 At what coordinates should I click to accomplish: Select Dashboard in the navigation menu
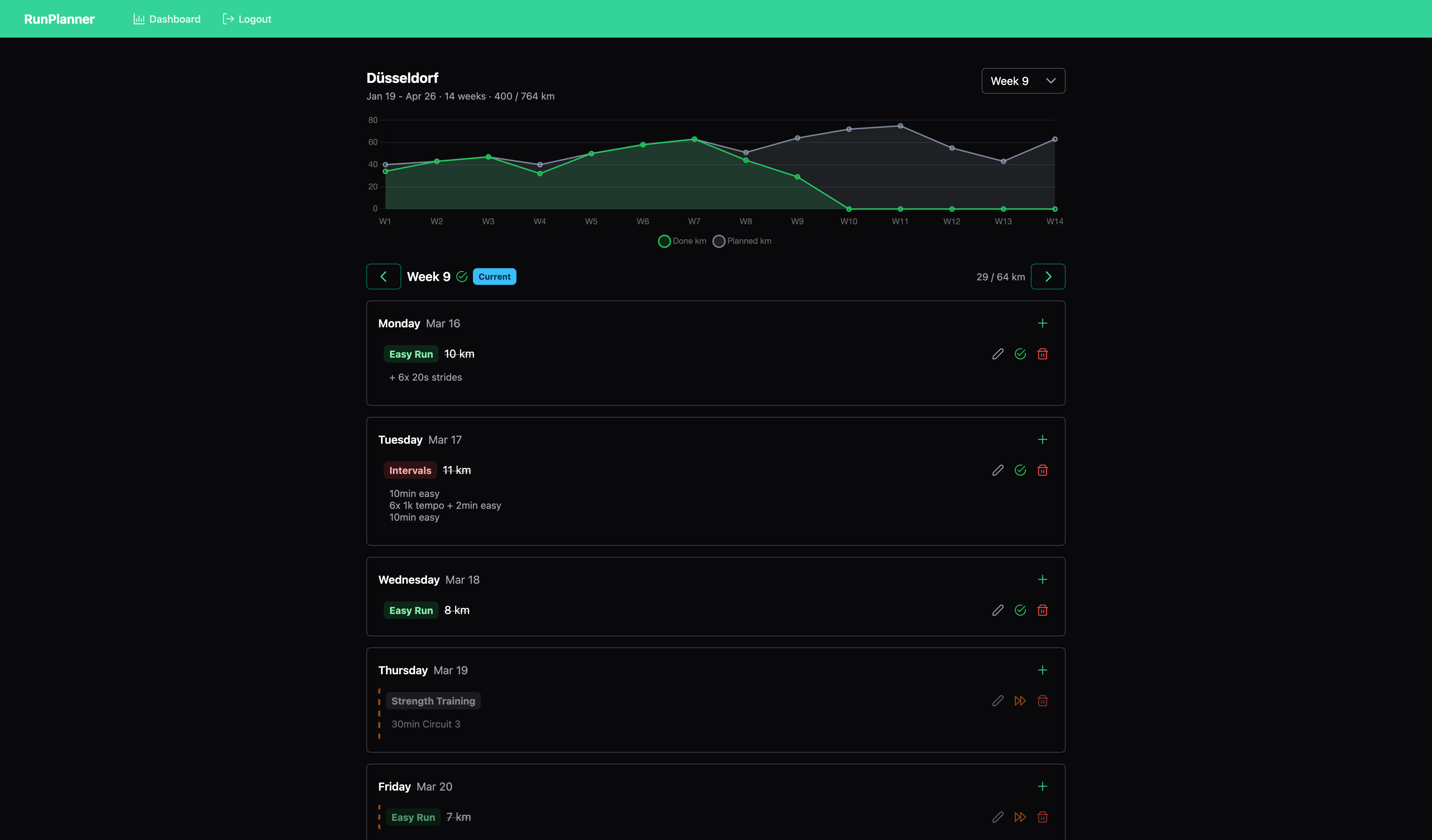[166, 19]
